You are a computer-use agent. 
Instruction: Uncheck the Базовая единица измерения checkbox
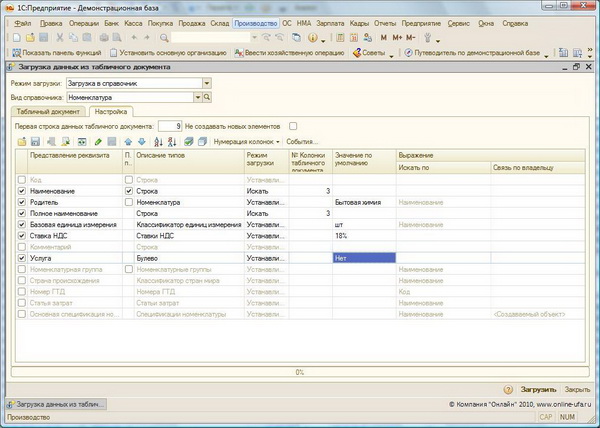click(22, 225)
